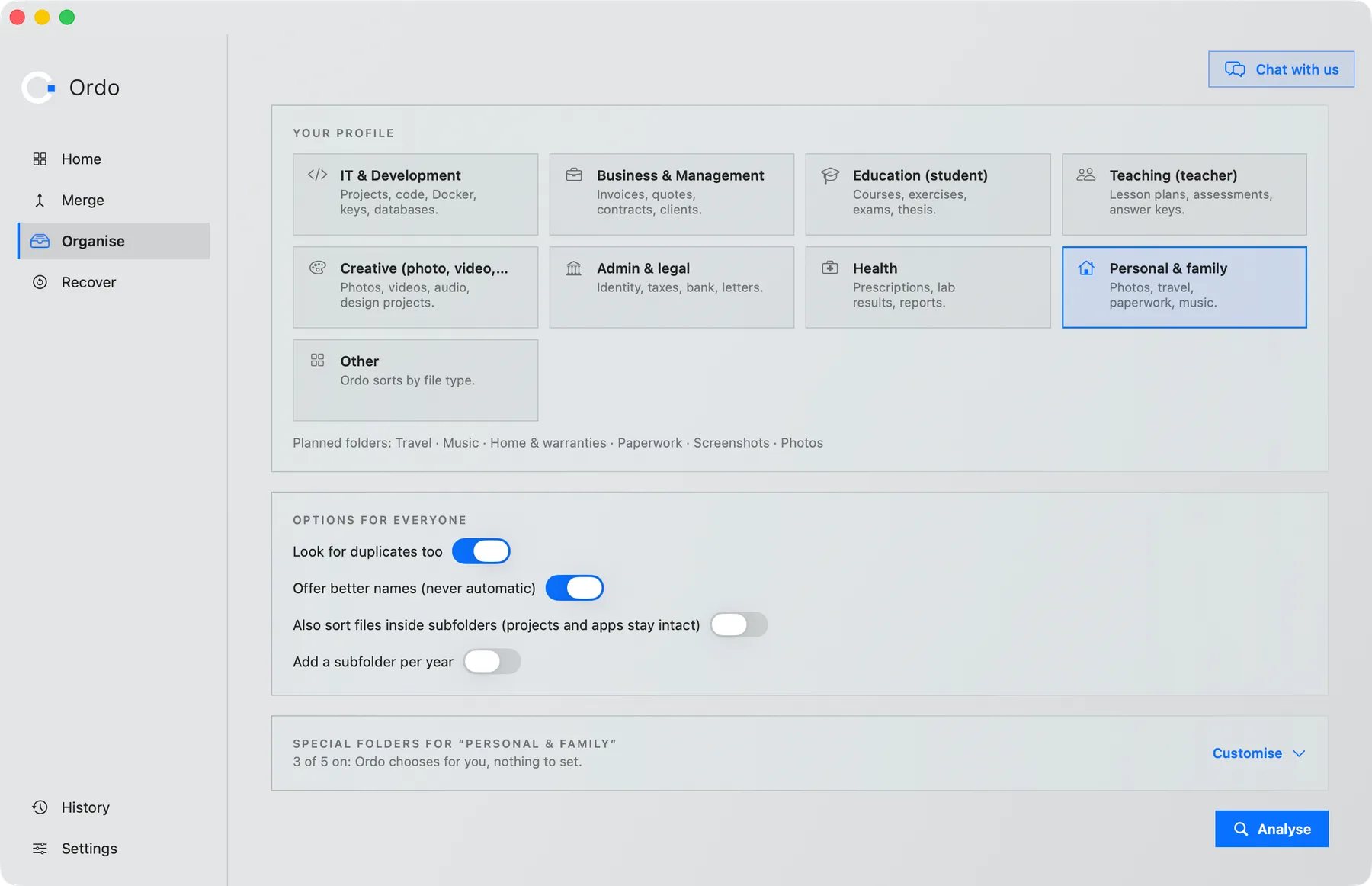
Task: Click the Chat with us button
Action: 1281,69
